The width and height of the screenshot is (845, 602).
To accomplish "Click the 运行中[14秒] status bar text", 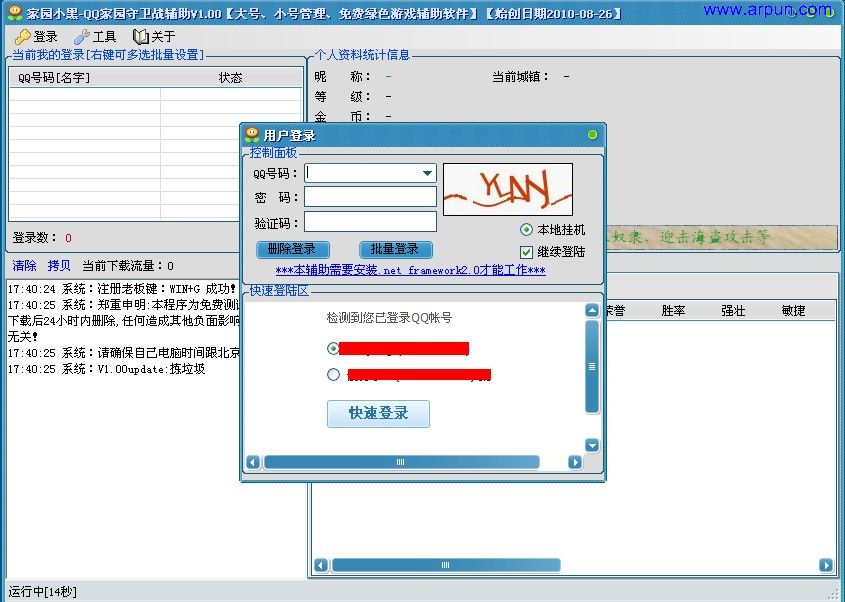I will tap(43, 591).
